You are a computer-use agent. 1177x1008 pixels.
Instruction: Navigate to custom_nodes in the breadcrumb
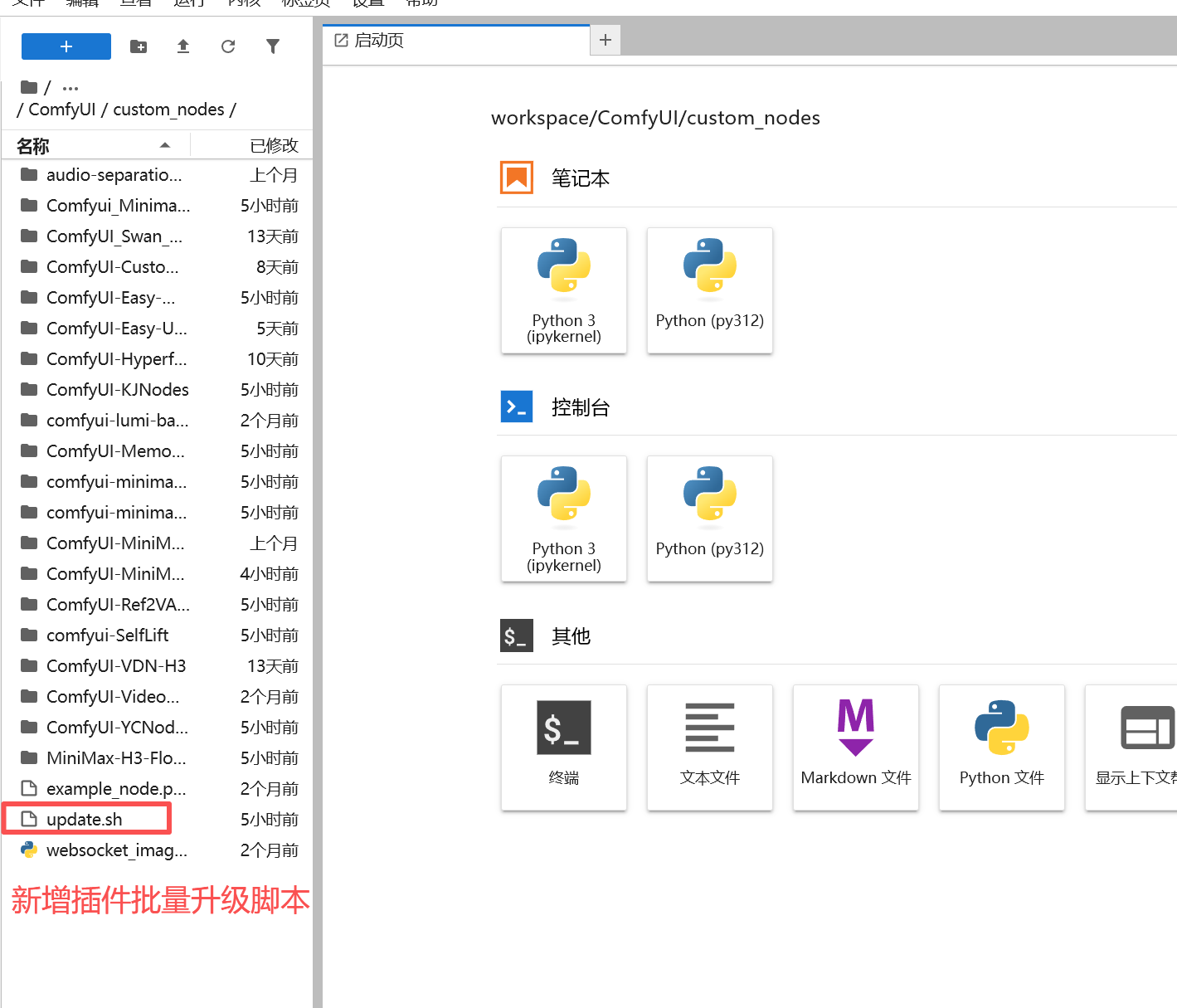click(x=169, y=110)
